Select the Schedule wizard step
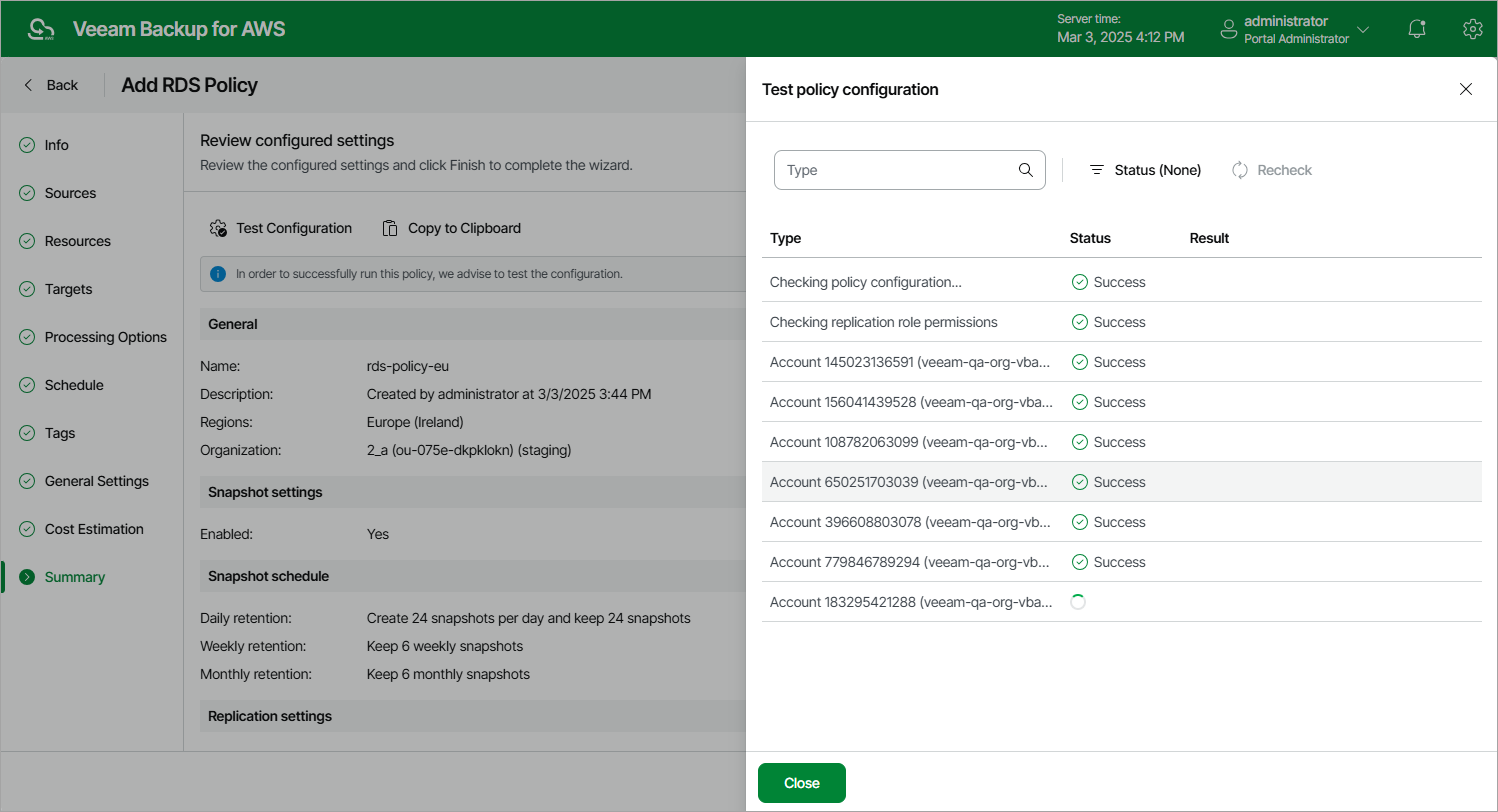 click(x=74, y=385)
